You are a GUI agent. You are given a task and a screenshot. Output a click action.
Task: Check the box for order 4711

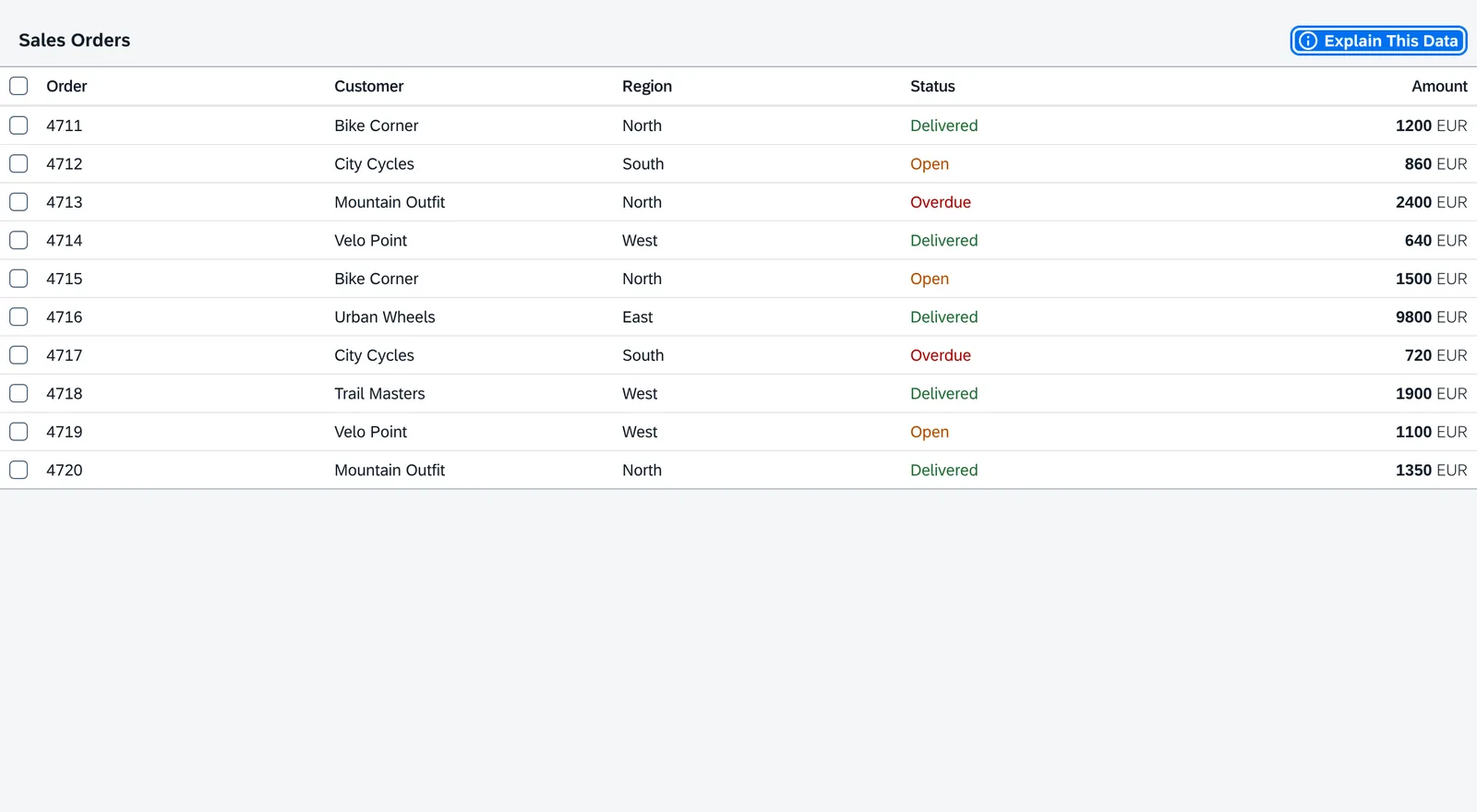(x=18, y=125)
